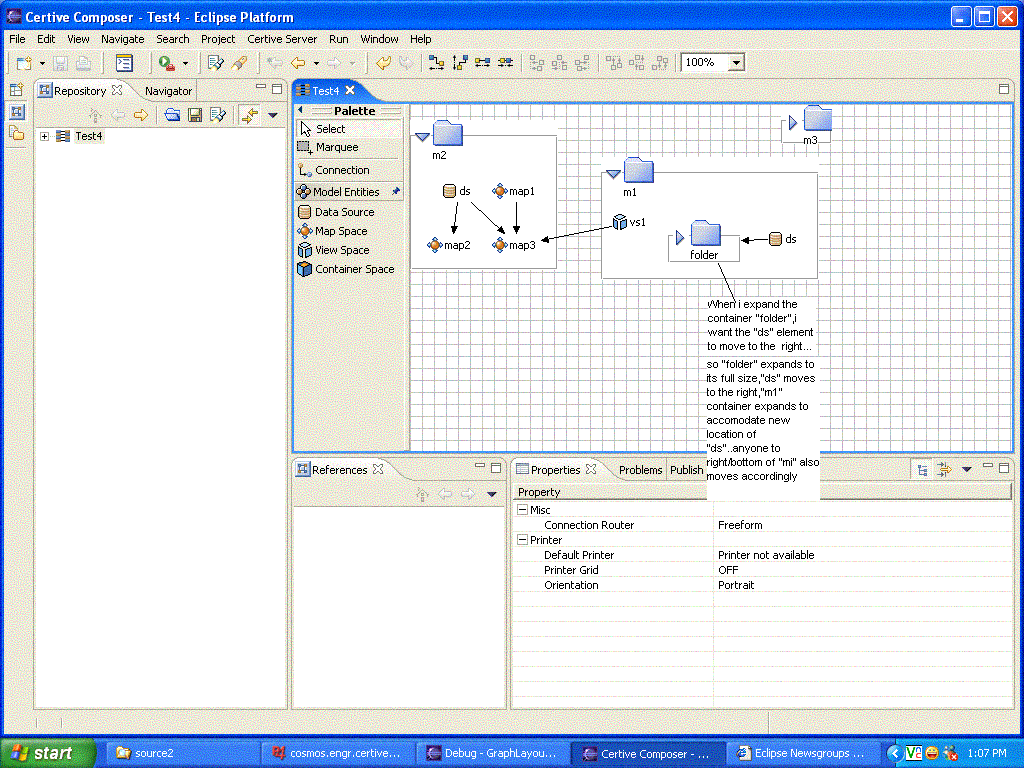The height and width of the screenshot is (768, 1024).
Task: Click the map2 node in the diagram
Action: coord(449,245)
